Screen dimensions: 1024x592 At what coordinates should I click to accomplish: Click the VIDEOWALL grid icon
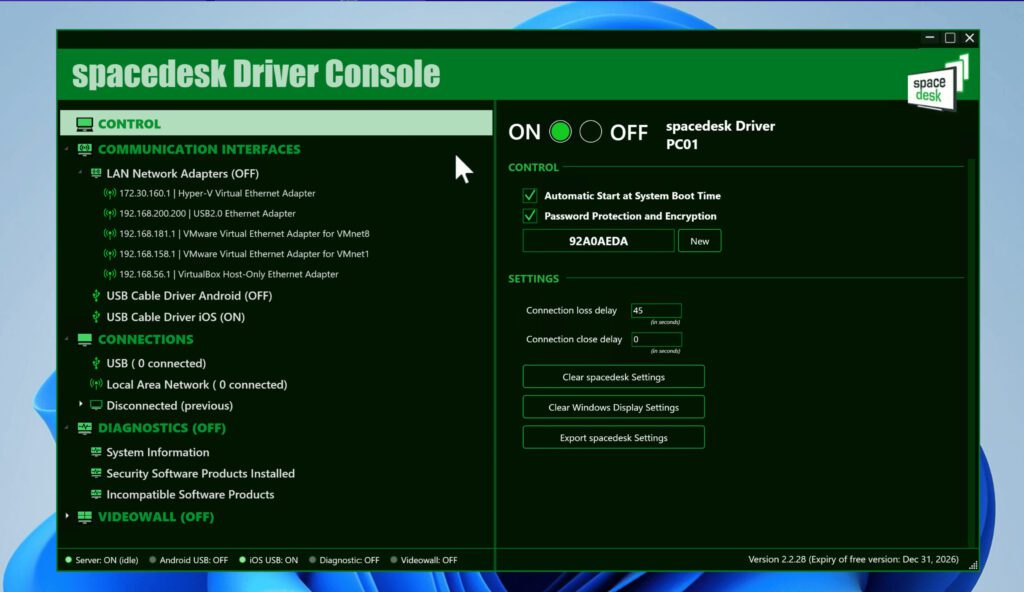coord(85,517)
